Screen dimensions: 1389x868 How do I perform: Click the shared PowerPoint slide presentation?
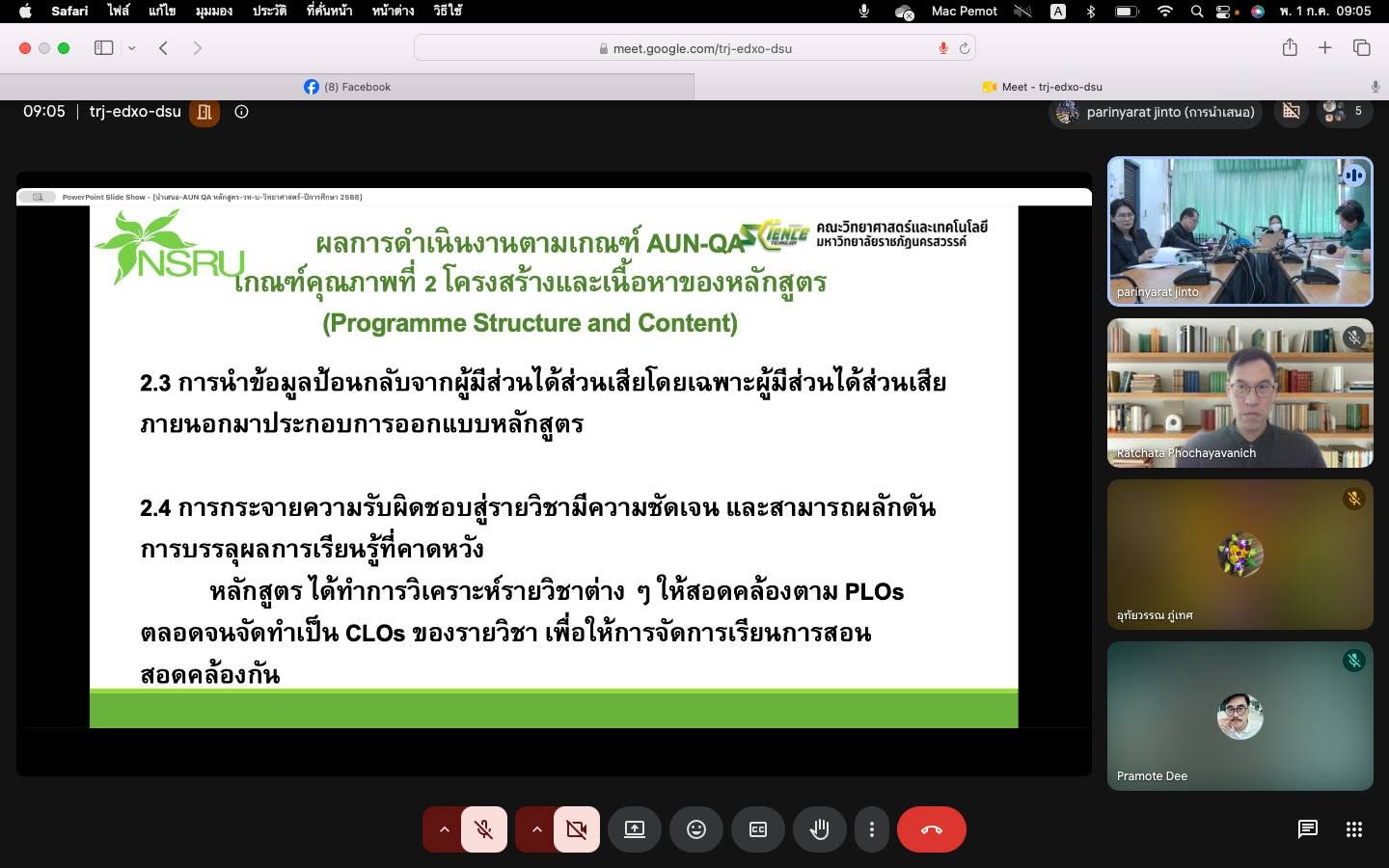[x=554, y=467]
